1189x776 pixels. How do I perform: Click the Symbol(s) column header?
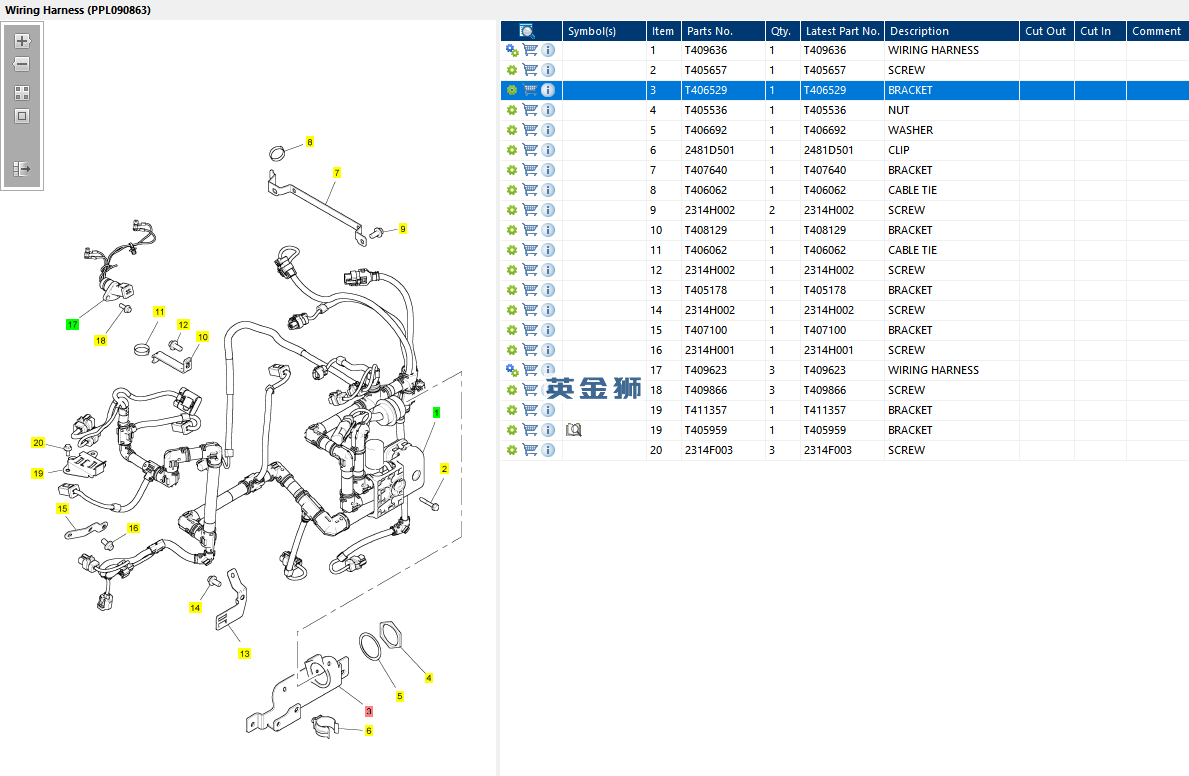pos(604,31)
